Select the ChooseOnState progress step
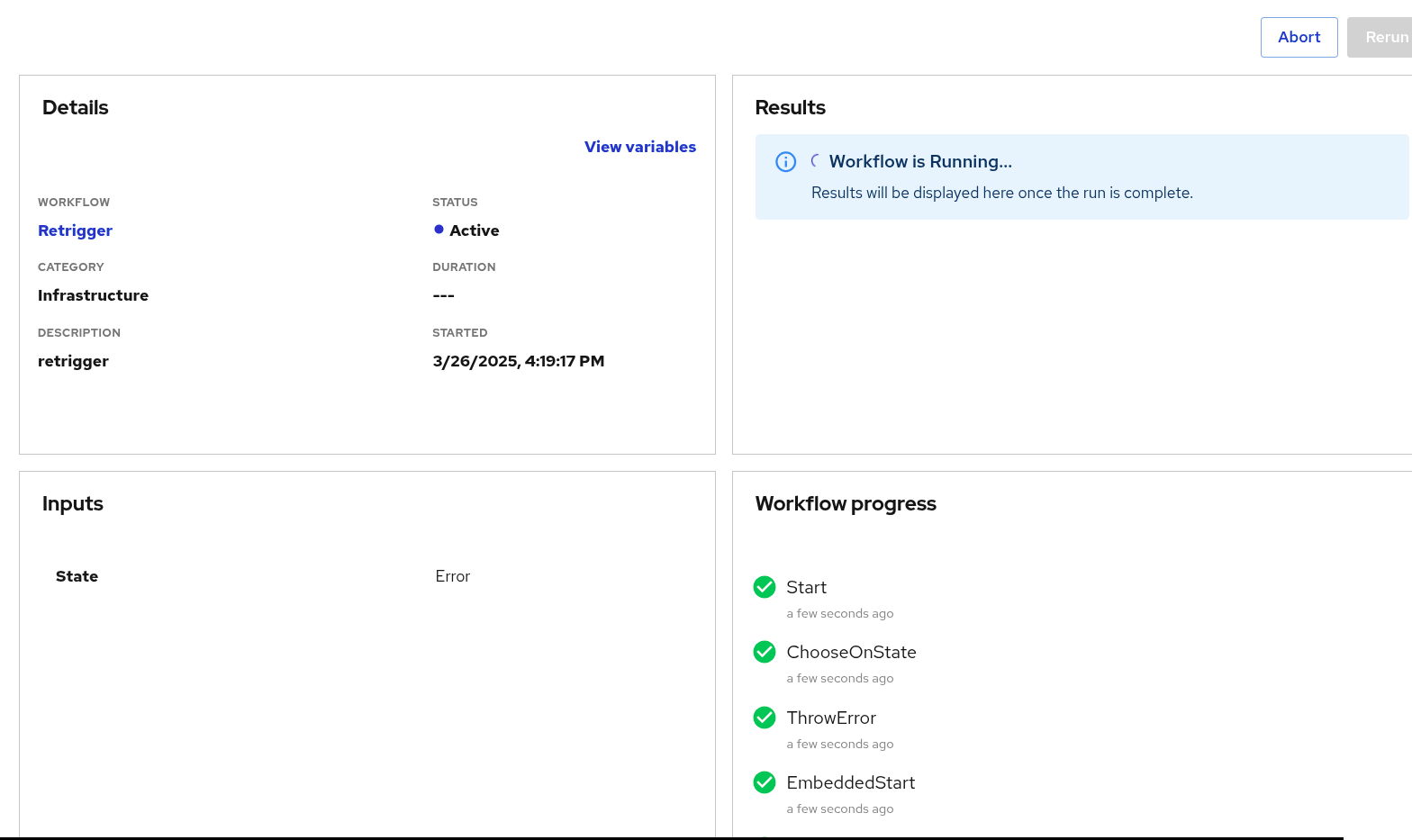 tap(851, 652)
